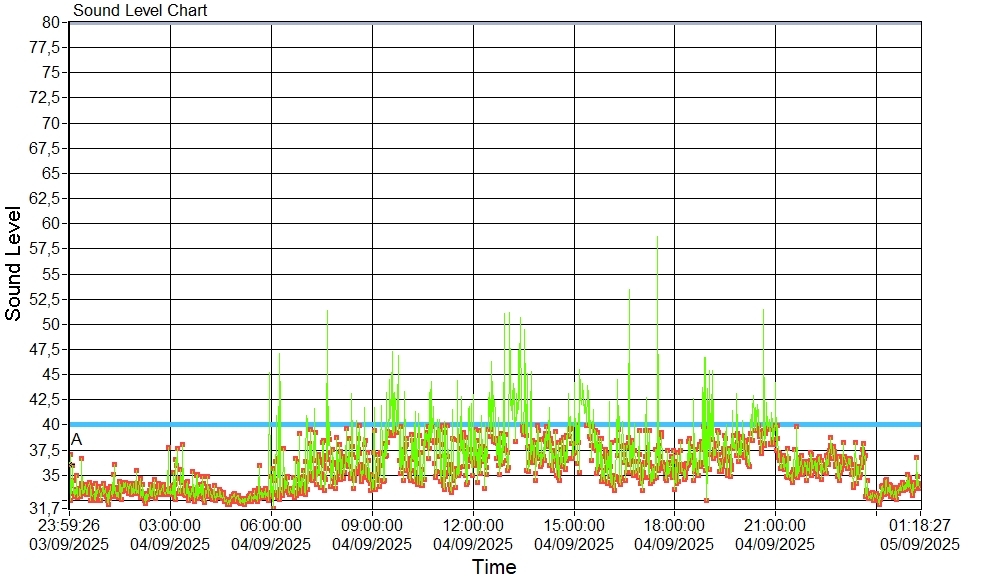This screenshot has width=990, height=588.
Task: Click the "Sound Level Chart" title
Action: click(140, 11)
